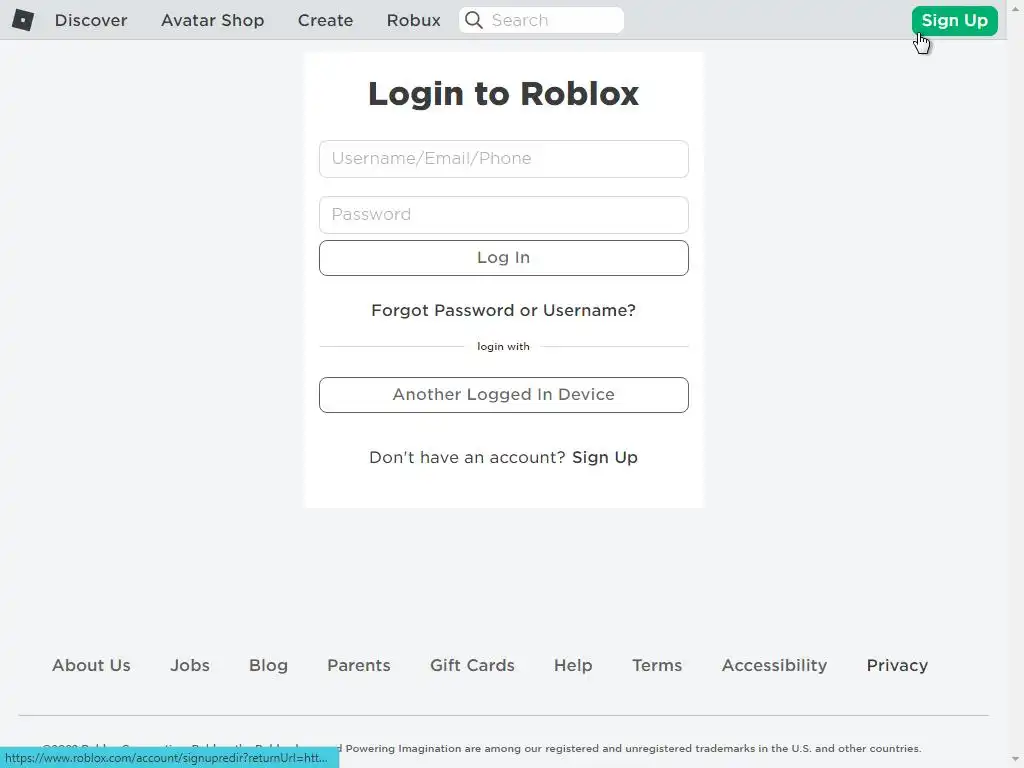This screenshot has height=768, width=1024.
Task: Open the Avatar Shop page
Action: (x=212, y=20)
